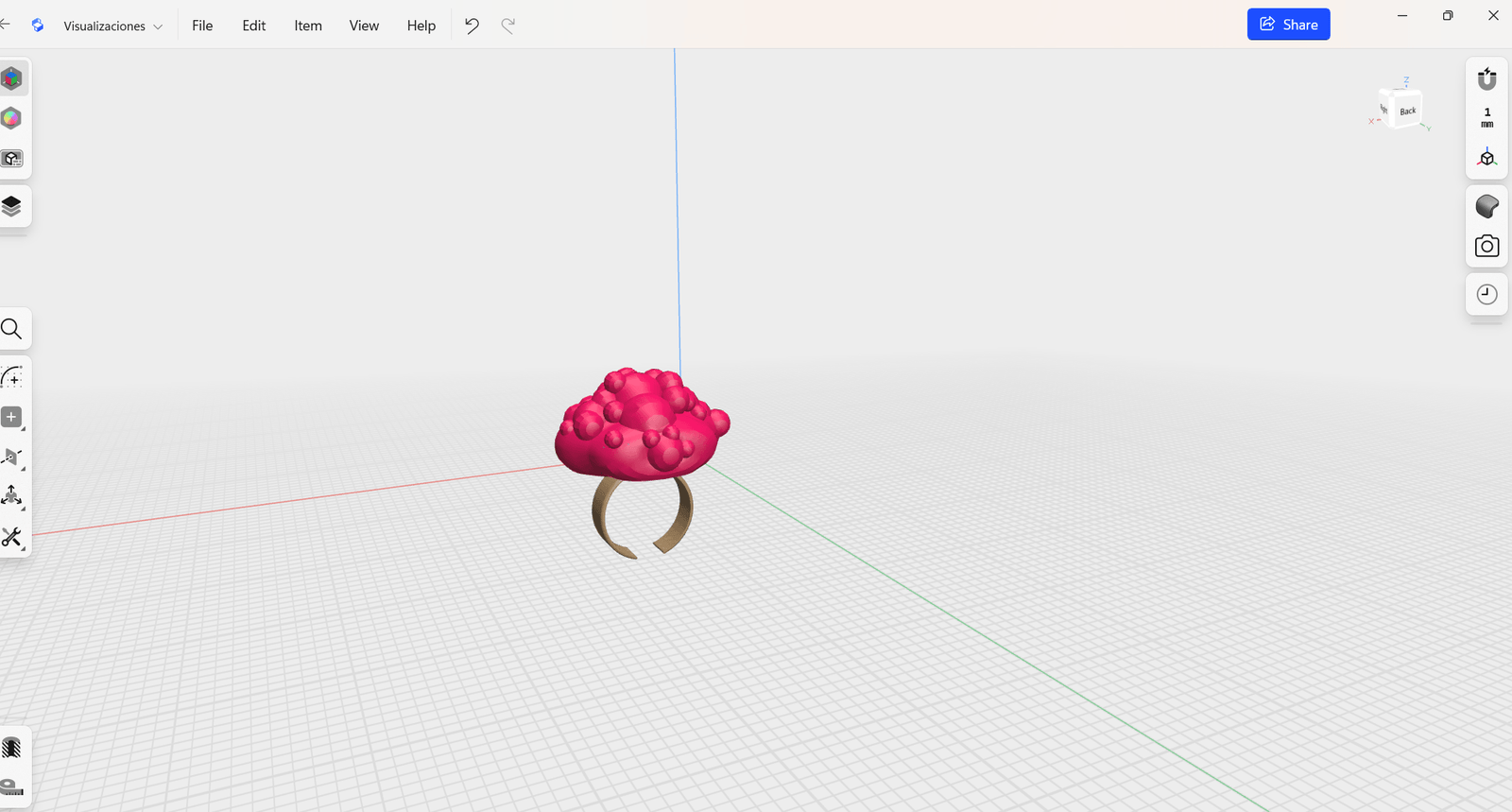Open the Item menu
Image resolution: width=1512 pixels, height=812 pixels.
click(x=308, y=26)
